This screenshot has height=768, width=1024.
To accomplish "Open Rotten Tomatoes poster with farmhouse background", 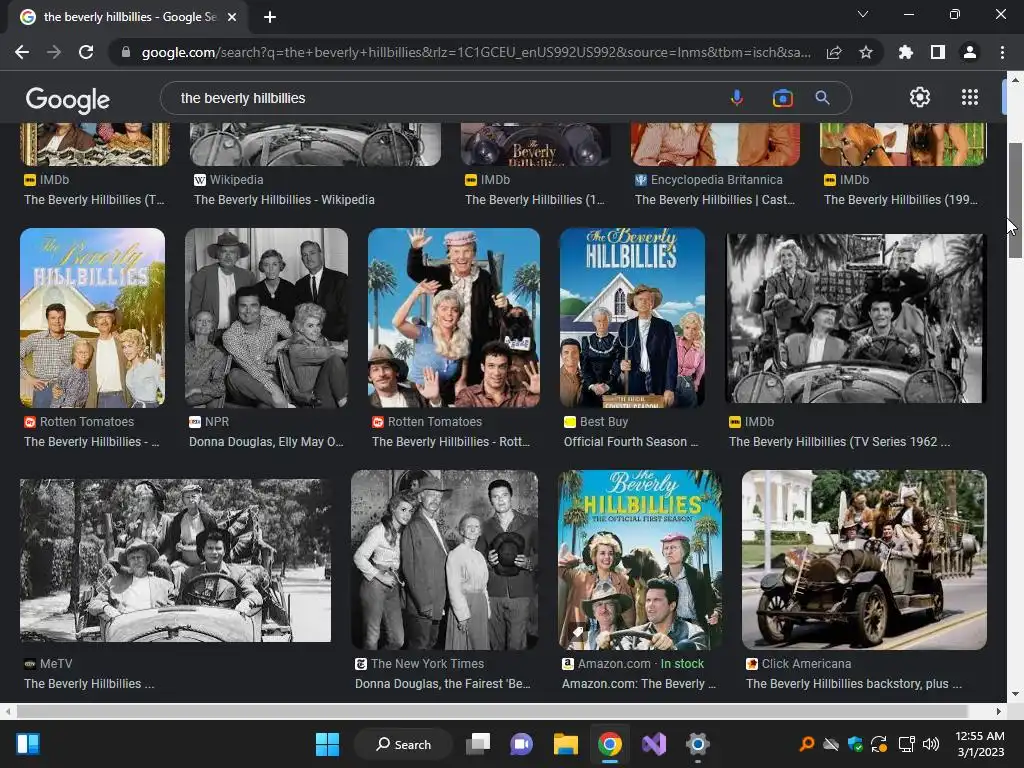I will click(x=93, y=317).
